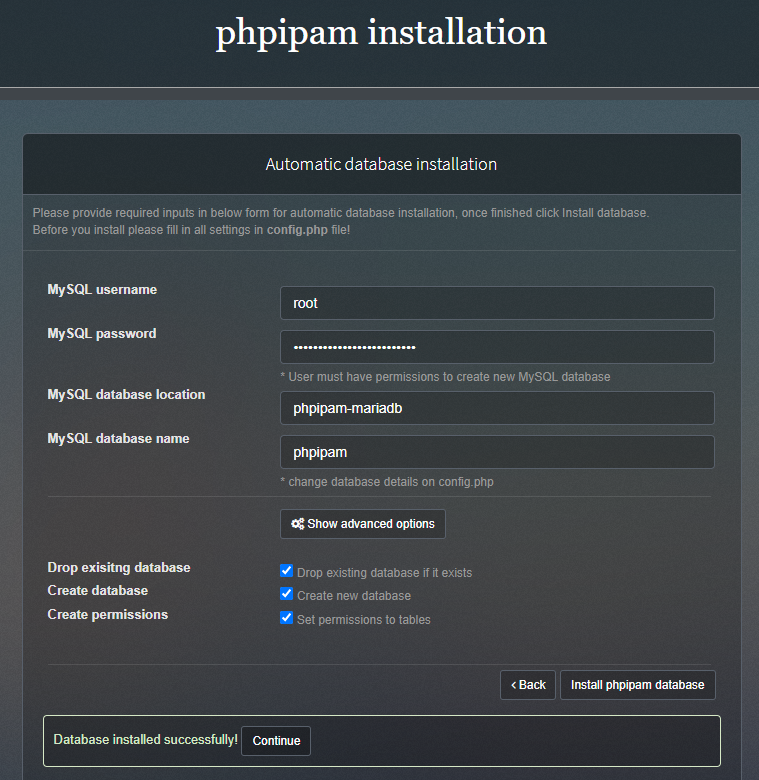Image resolution: width=759 pixels, height=780 pixels.
Task: Disable Set permissions to tables checkbox
Action: pyautogui.click(x=286, y=617)
